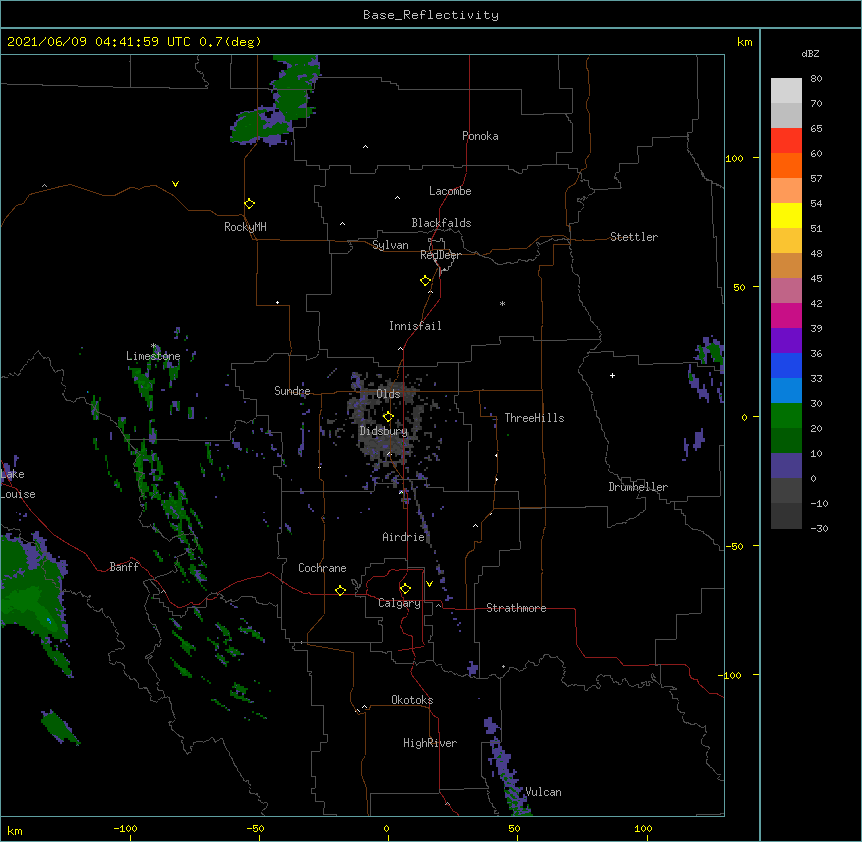Viewport: 862px width, 842px height.
Task: Click the Sylvan label
Action: pos(390,245)
